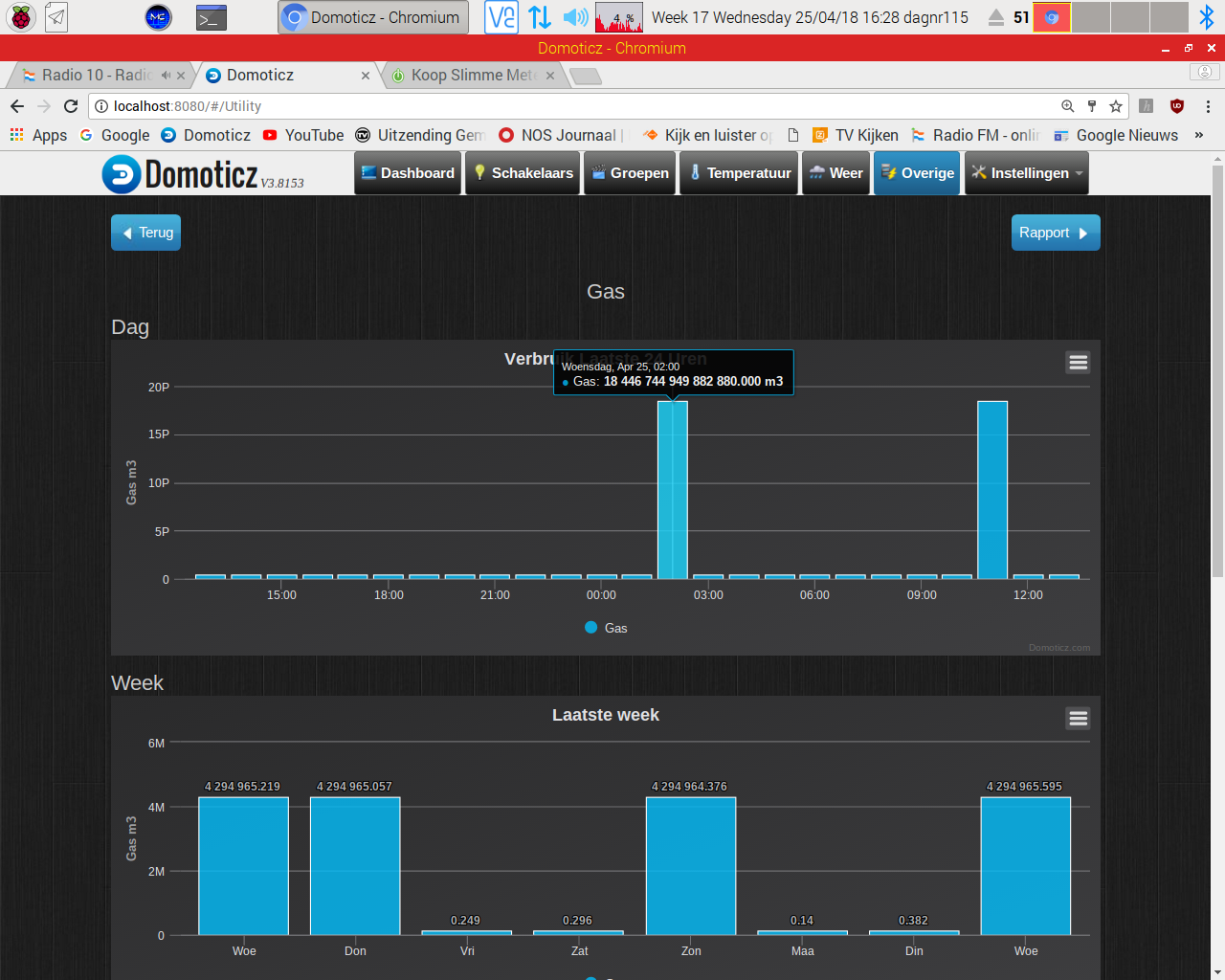Click the network transfer arrows tray icon
Viewport: 1225px width, 980px height.
(x=540, y=17)
